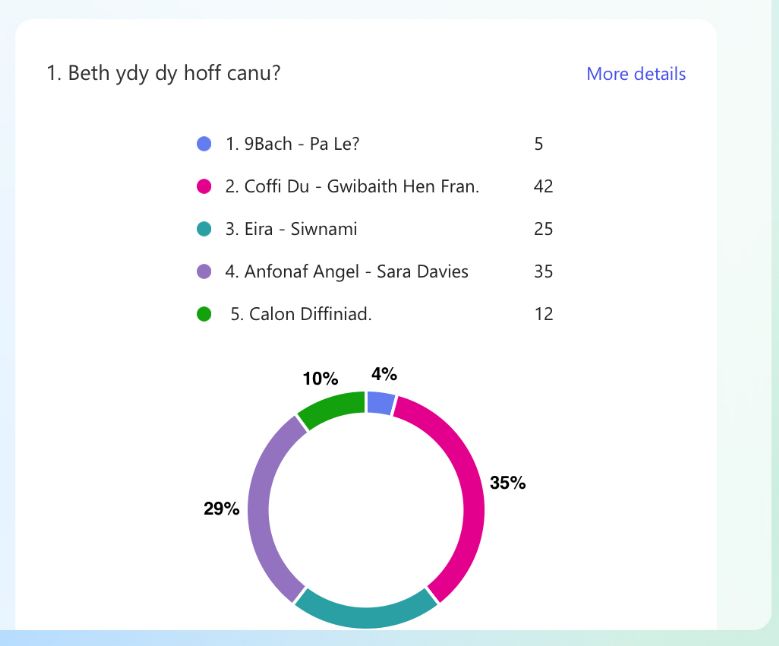Click the purple Anfonaf Angel legend dot
Screen dimensions: 779x646
[204, 271]
